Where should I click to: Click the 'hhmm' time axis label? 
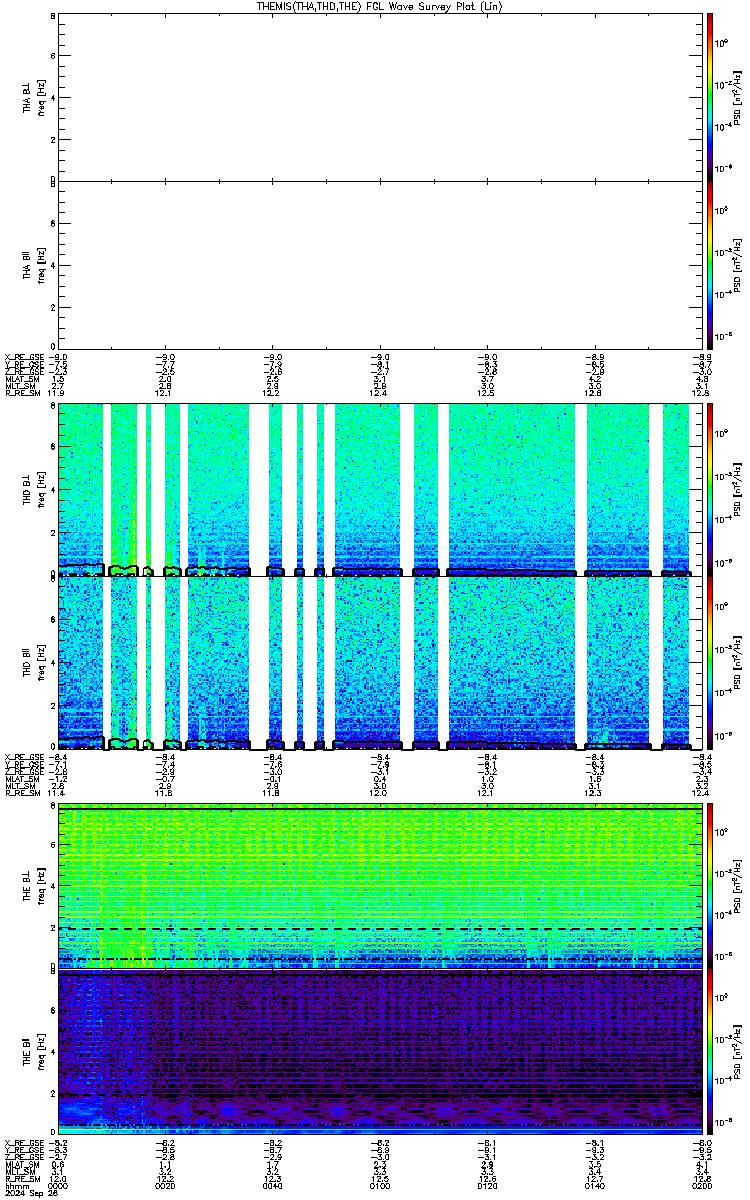16,1187
